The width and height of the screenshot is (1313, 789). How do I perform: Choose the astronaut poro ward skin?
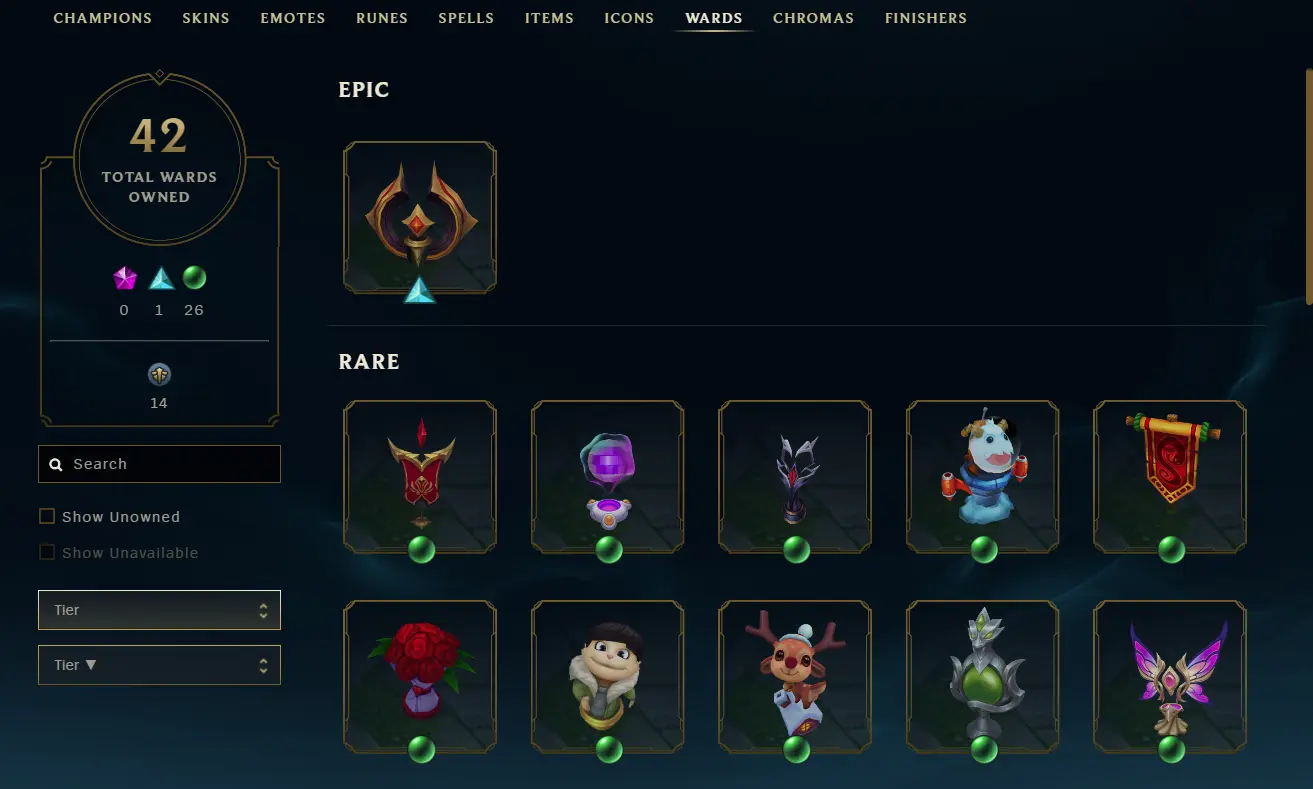click(983, 477)
